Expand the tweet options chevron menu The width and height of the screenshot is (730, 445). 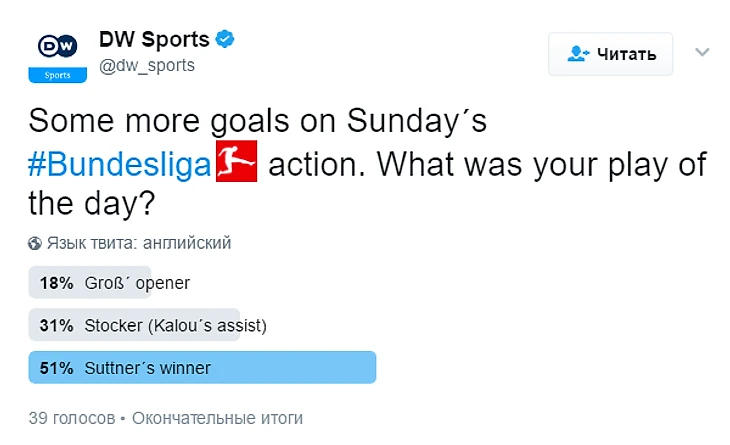702,52
